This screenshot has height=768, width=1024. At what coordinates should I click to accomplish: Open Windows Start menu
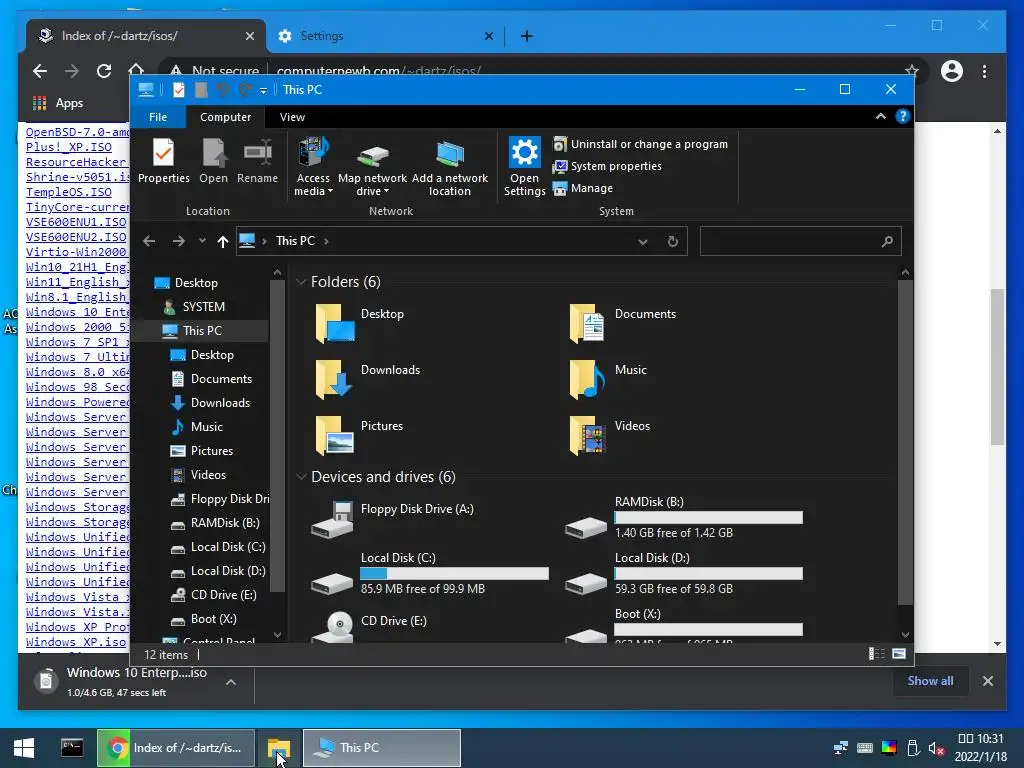coord(24,748)
